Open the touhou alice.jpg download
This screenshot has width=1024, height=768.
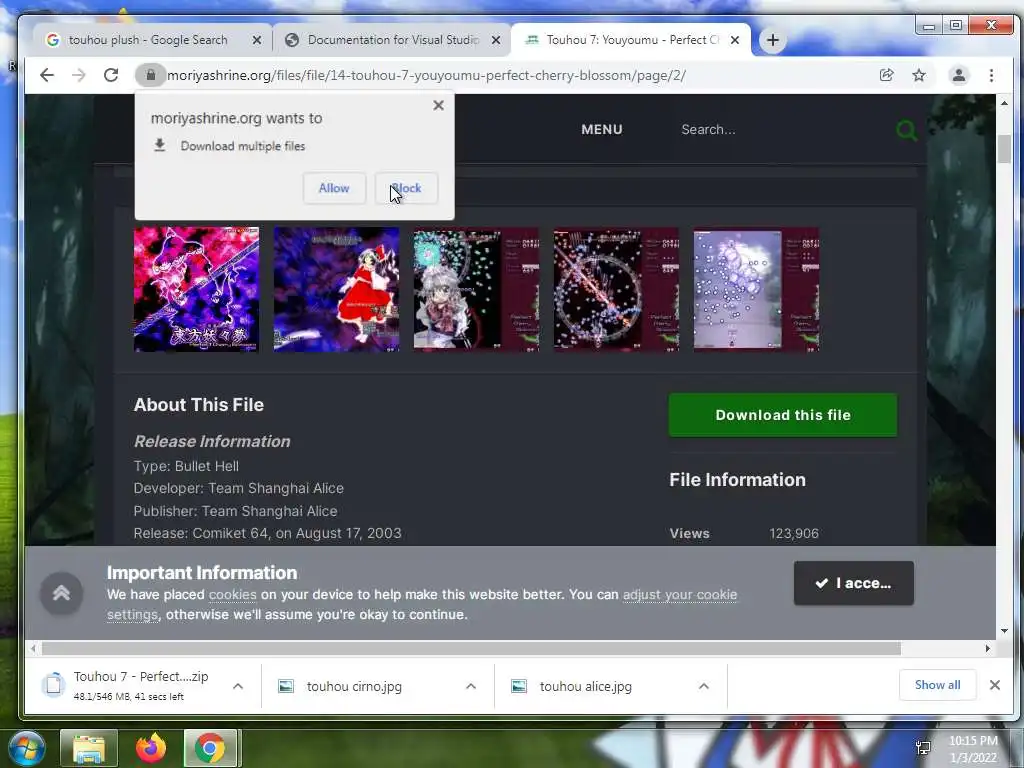586,686
